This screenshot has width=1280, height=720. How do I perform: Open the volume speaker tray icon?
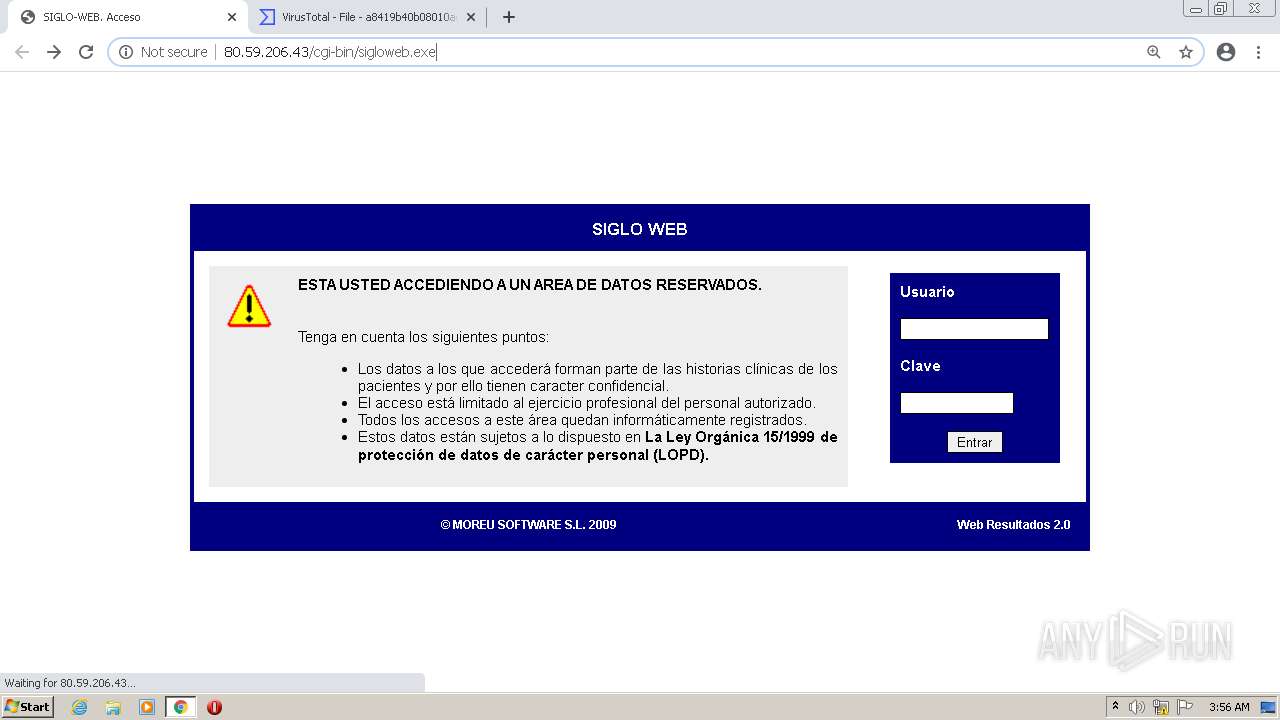pyautogui.click(x=1137, y=707)
